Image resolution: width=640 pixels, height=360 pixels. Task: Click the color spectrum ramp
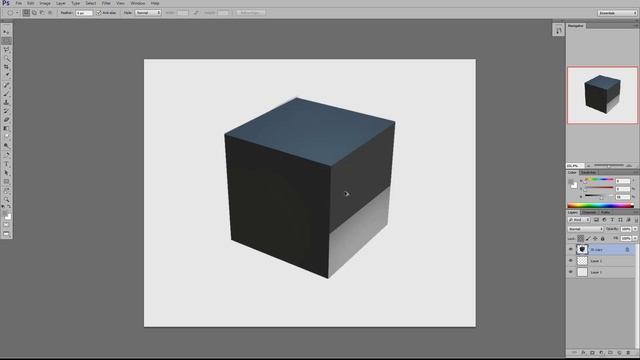click(x=600, y=206)
